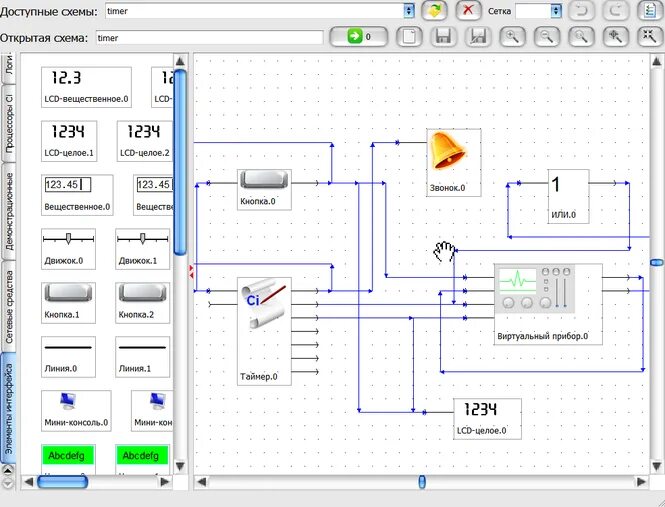Click the save-as floppy with pencil icon
The height and width of the screenshot is (507, 665).
(x=478, y=37)
